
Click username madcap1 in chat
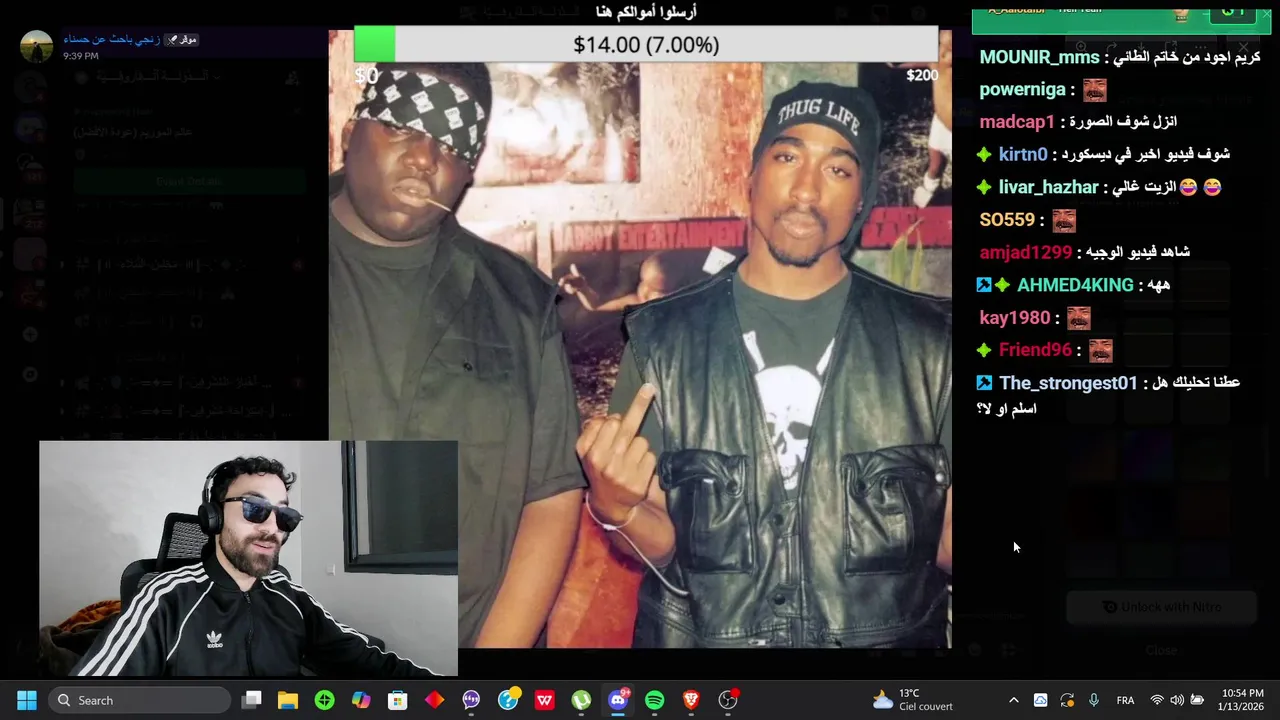[1017, 122]
